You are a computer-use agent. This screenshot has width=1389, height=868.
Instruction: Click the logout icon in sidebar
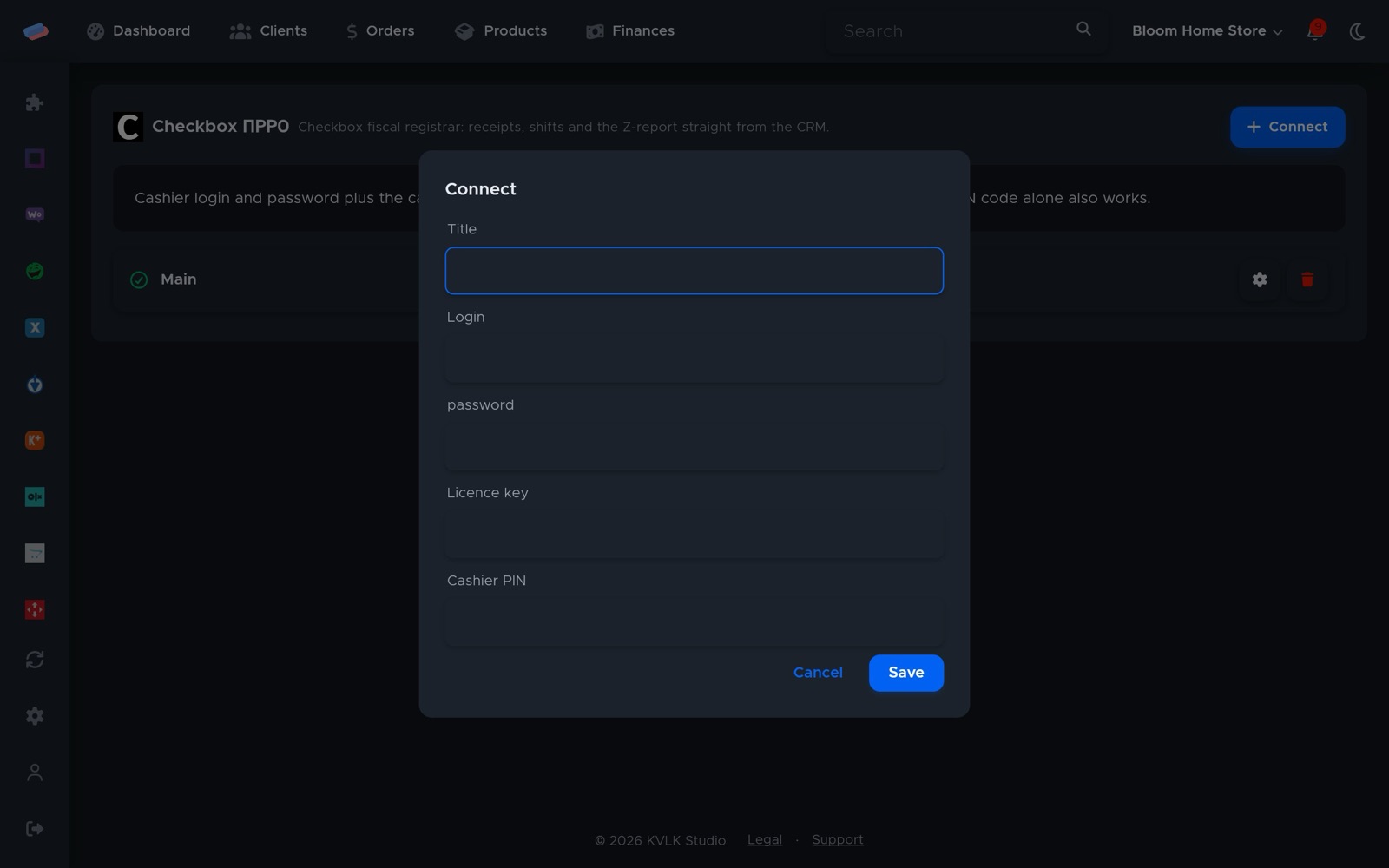click(x=35, y=829)
